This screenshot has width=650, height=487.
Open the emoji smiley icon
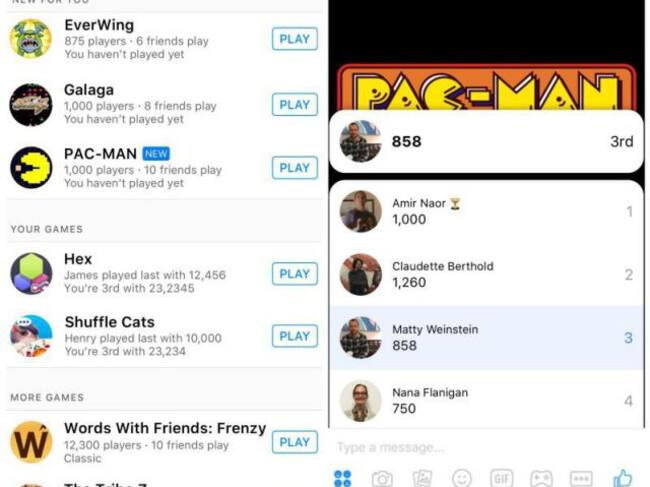[461, 478]
